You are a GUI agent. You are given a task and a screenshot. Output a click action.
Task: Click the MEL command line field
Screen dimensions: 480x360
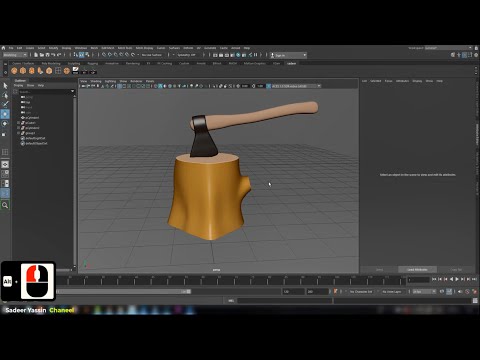[x=284, y=301]
